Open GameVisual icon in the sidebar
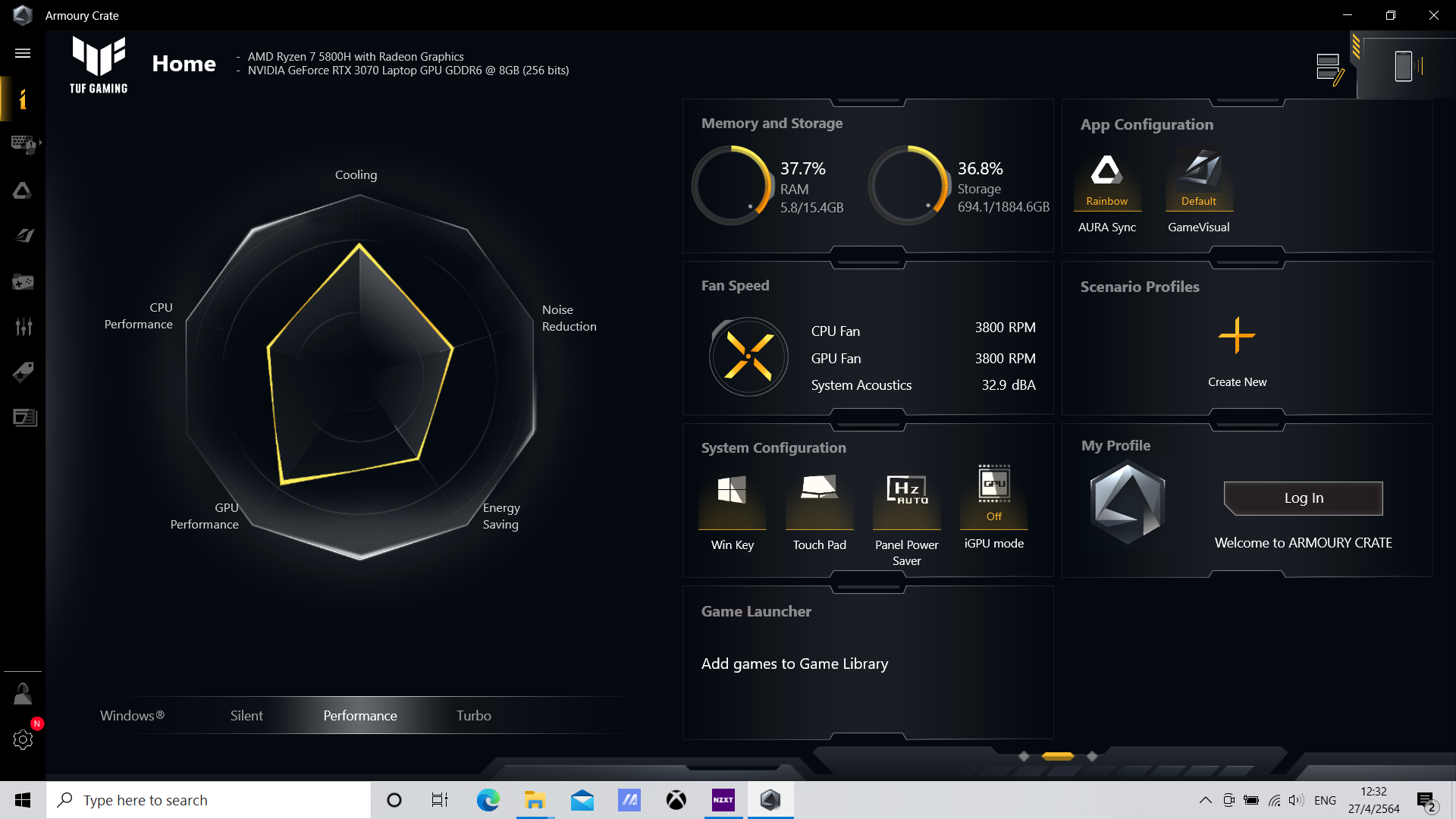The height and width of the screenshot is (819, 1456). 24,236
